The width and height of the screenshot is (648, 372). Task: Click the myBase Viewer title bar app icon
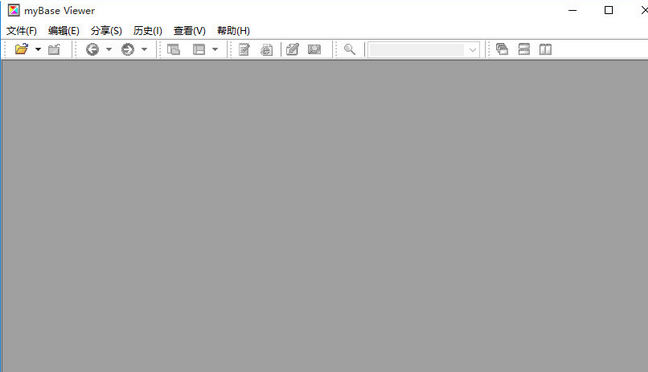coord(14,10)
